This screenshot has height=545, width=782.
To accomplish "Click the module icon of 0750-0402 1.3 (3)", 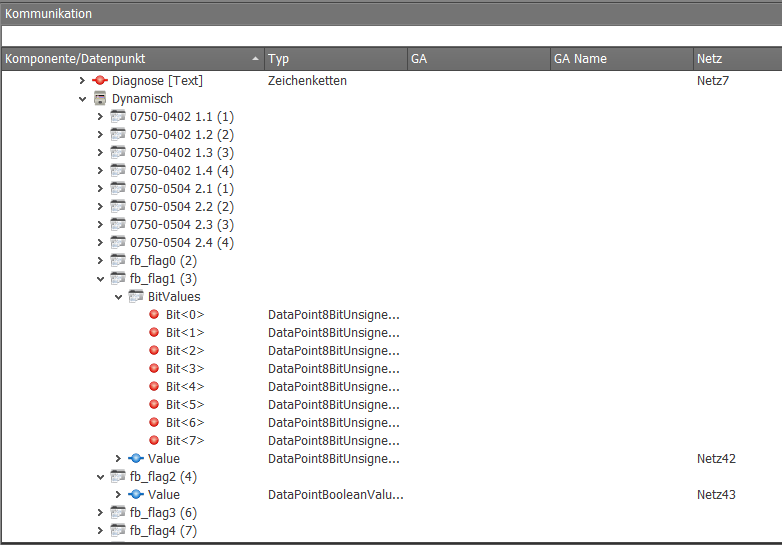I will click(x=118, y=153).
